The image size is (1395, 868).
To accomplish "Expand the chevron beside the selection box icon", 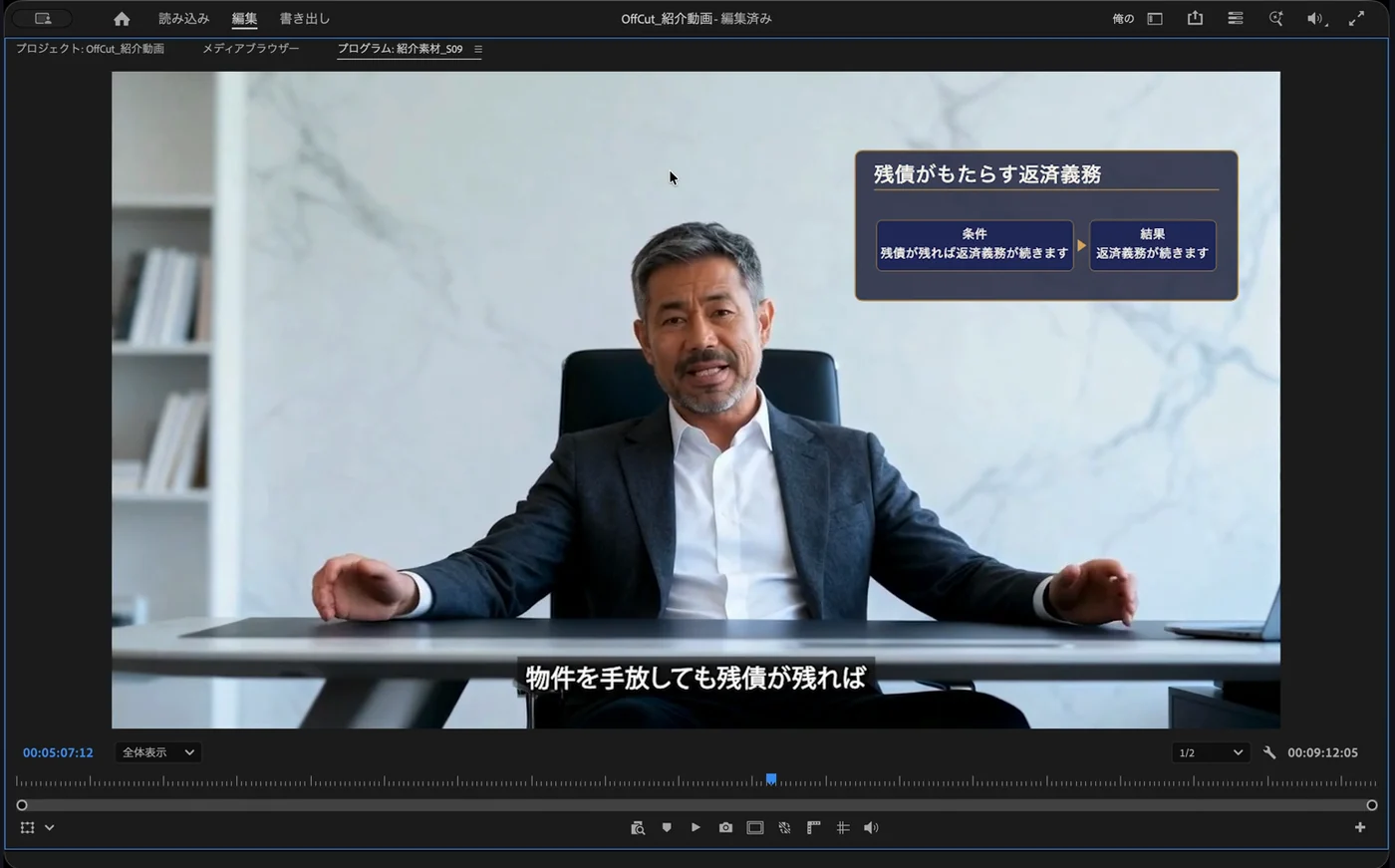I will coord(49,828).
